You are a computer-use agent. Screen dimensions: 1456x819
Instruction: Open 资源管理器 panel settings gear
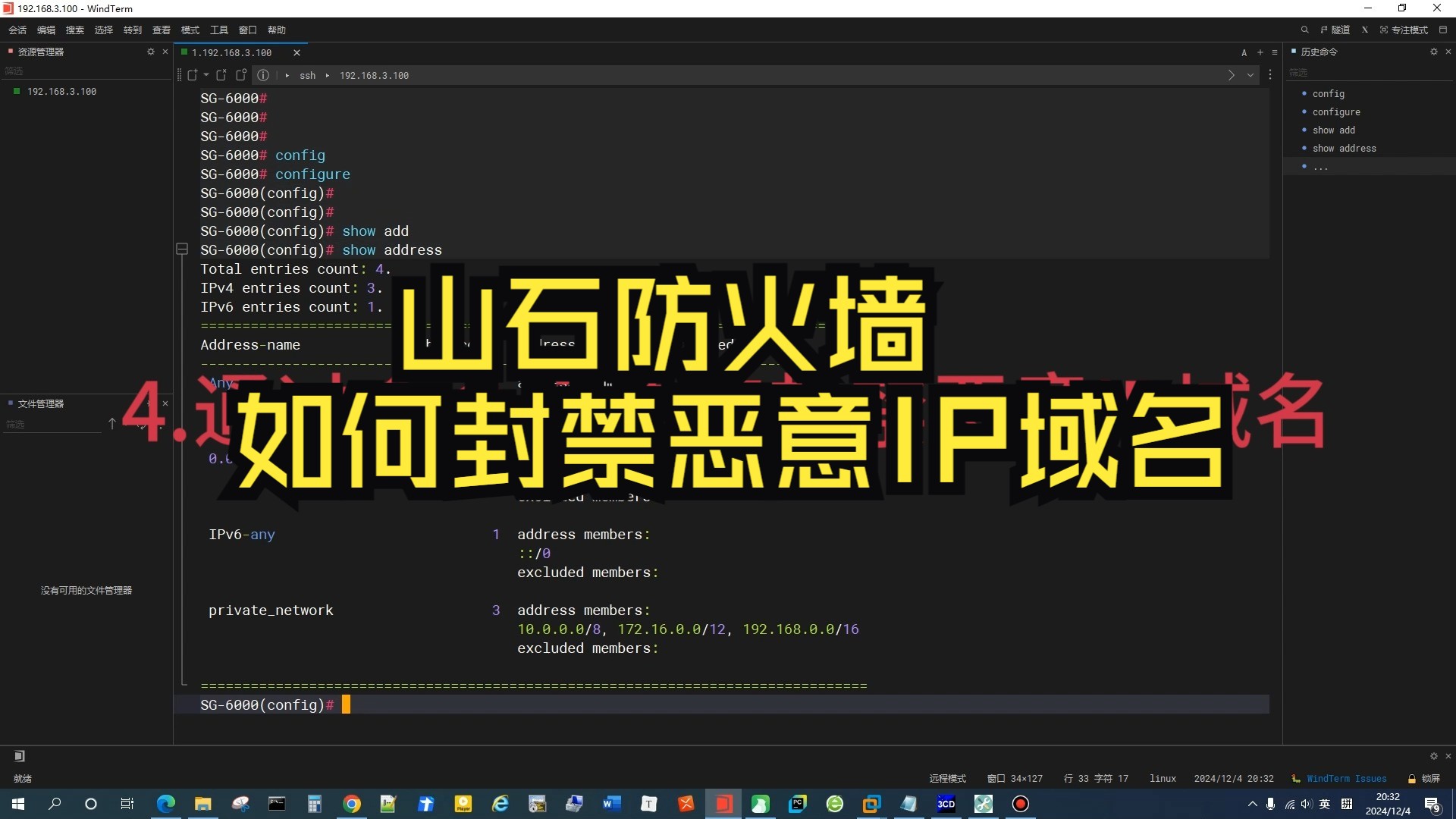point(150,52)
